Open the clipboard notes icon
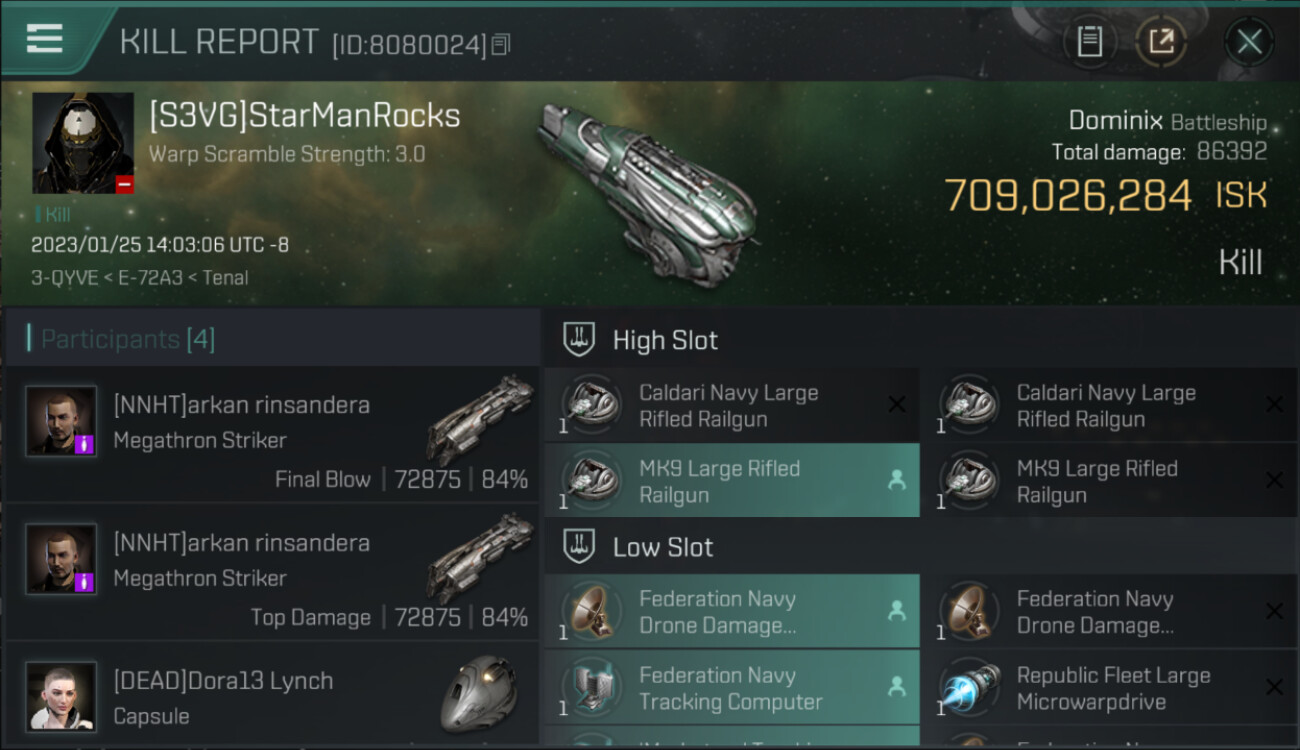1300x750 pixels. tap(1089, 41)
